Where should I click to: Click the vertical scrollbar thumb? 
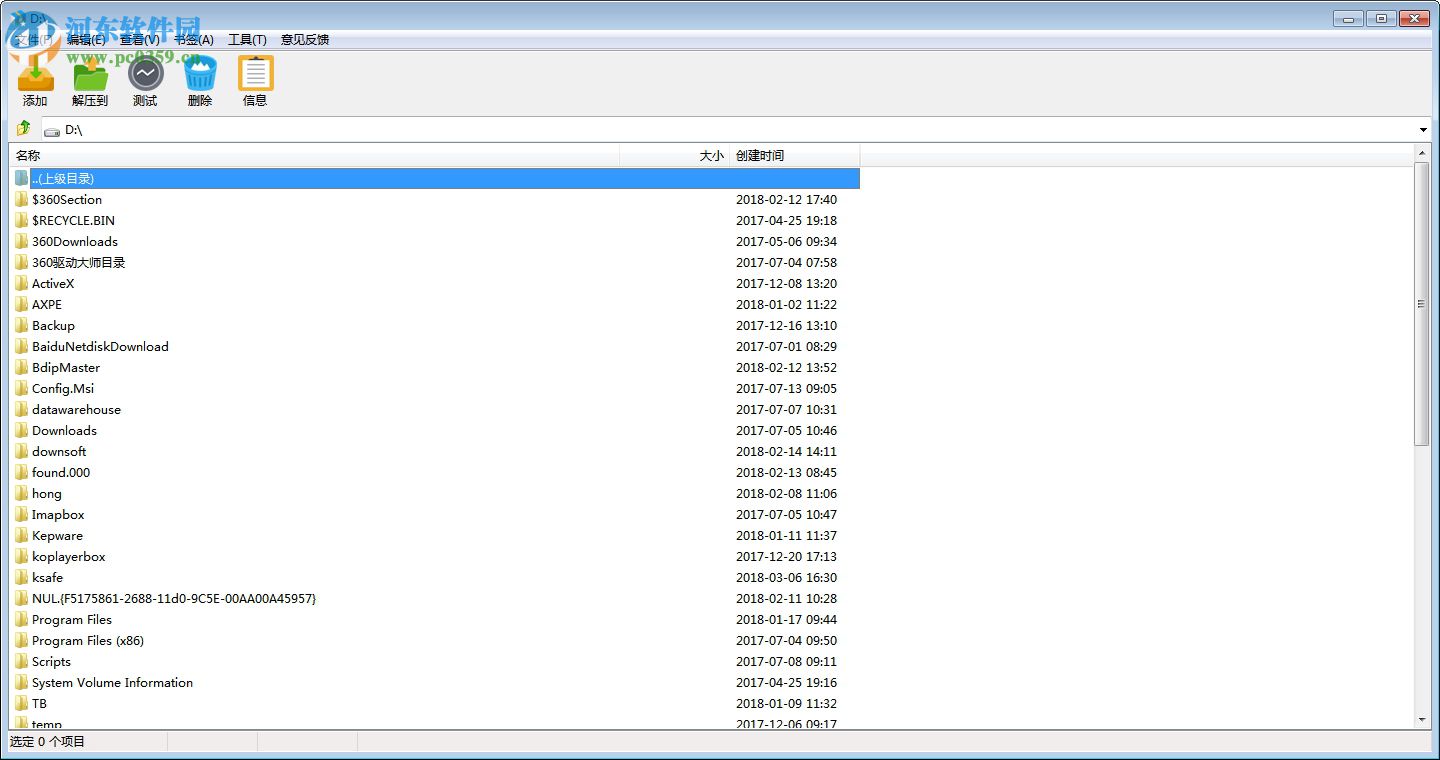click(x=1422, y=303)
